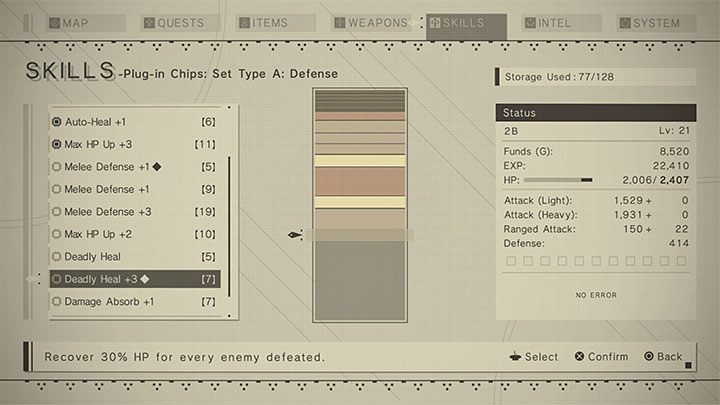The width and height of the screenshot is (720, 405).
Task: Click the selection cursor left of Deadly Heal +3
Action: [x=33, y=279]
